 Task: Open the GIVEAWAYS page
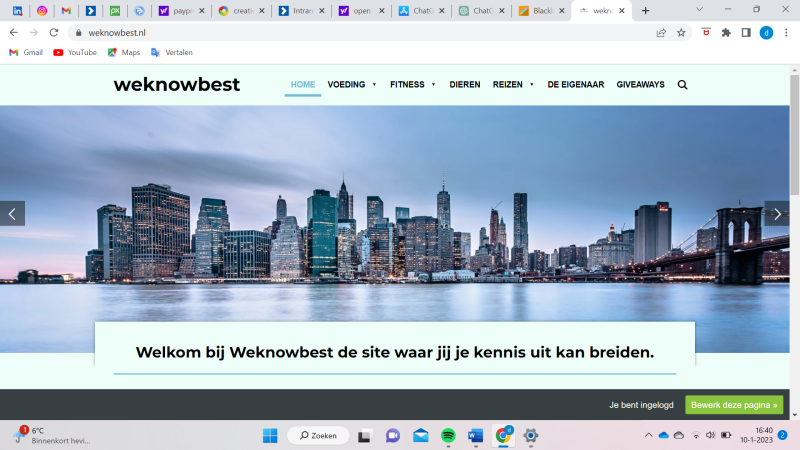pyautogui.click(x=640, y=85)
